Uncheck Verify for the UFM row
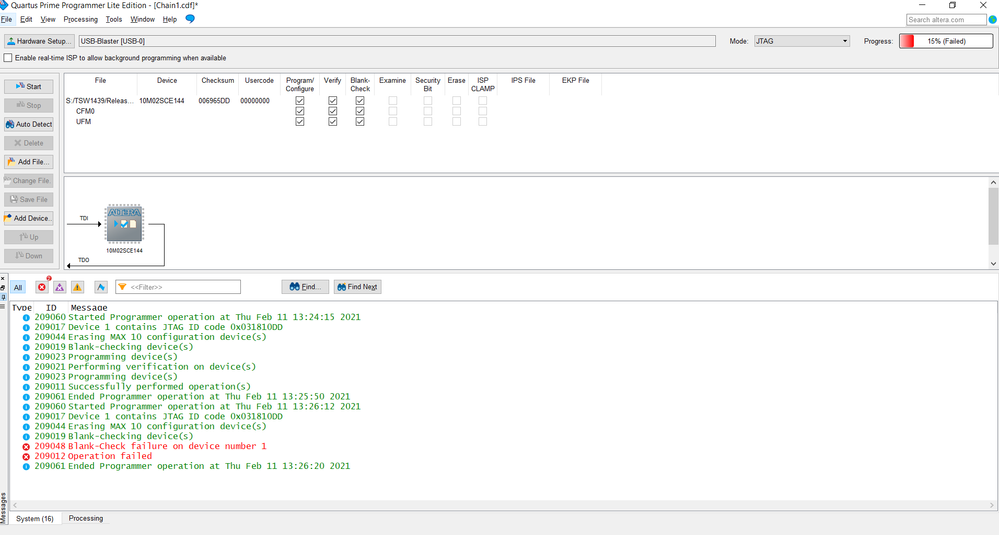The image size is (999, 535). point(332,122)
